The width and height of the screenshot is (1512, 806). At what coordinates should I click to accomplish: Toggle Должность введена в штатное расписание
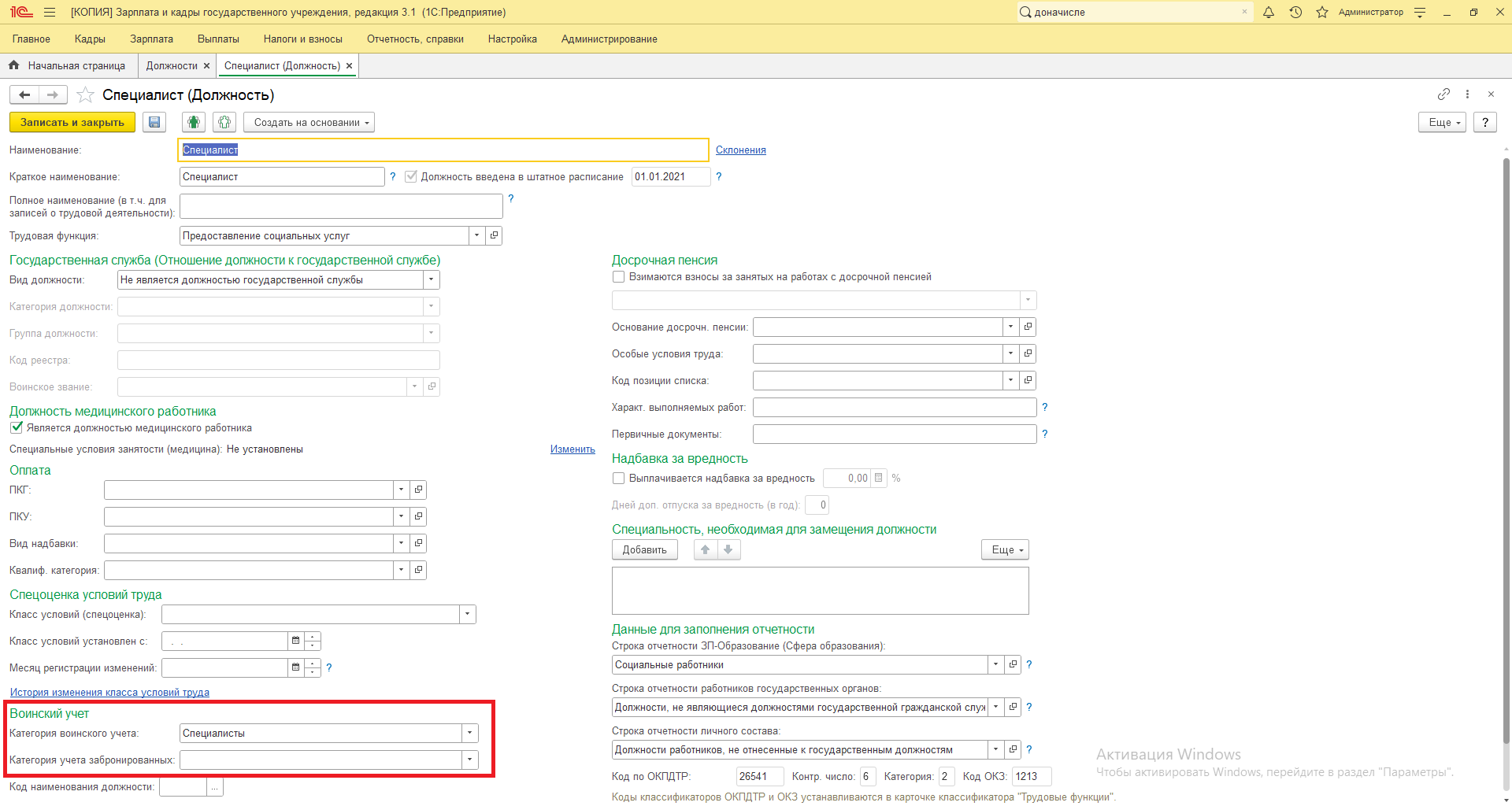411,176
